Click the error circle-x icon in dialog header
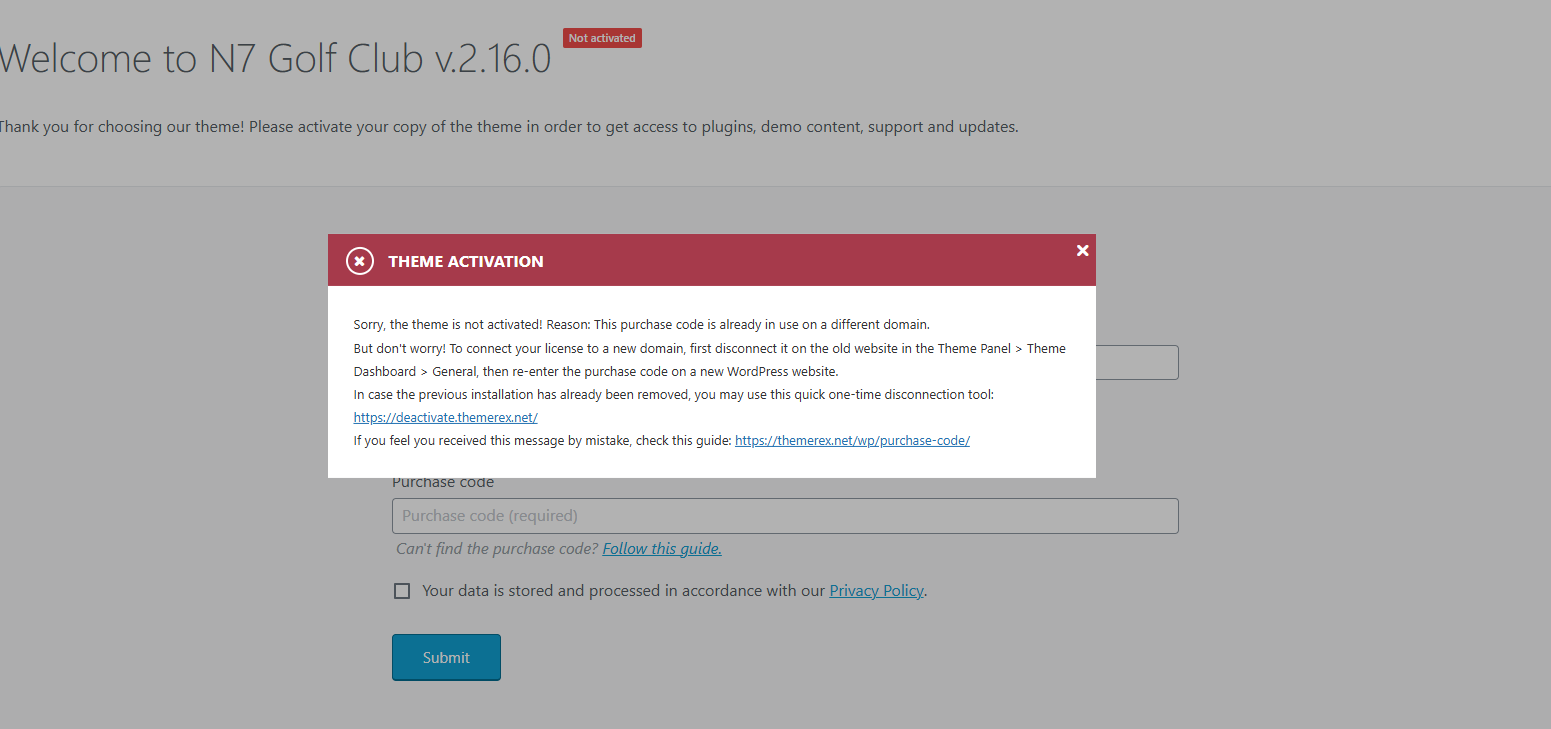 coord(360,261)
